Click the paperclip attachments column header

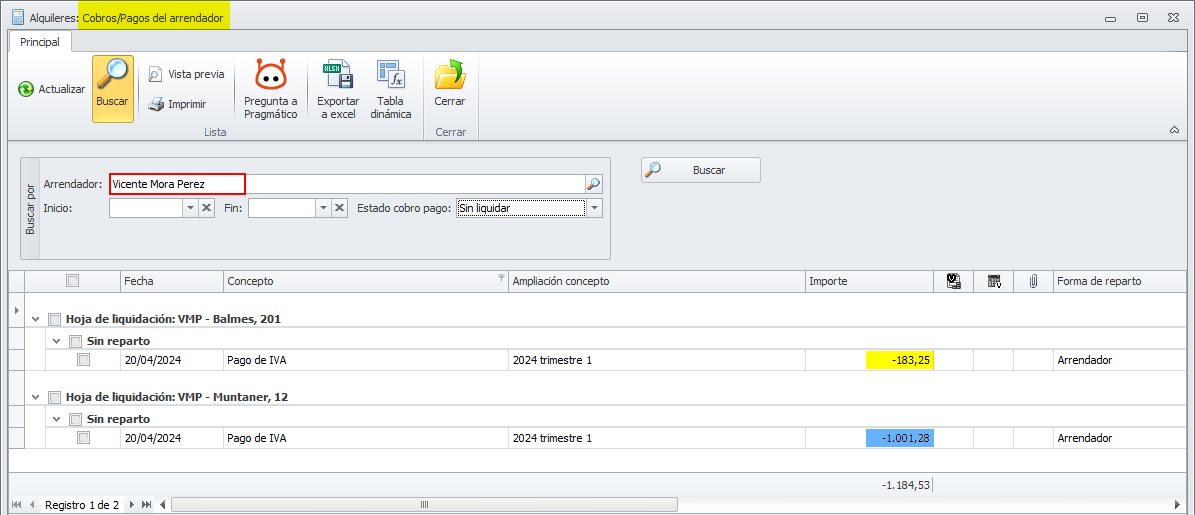pyautogui.click(x=1033, y=281)
